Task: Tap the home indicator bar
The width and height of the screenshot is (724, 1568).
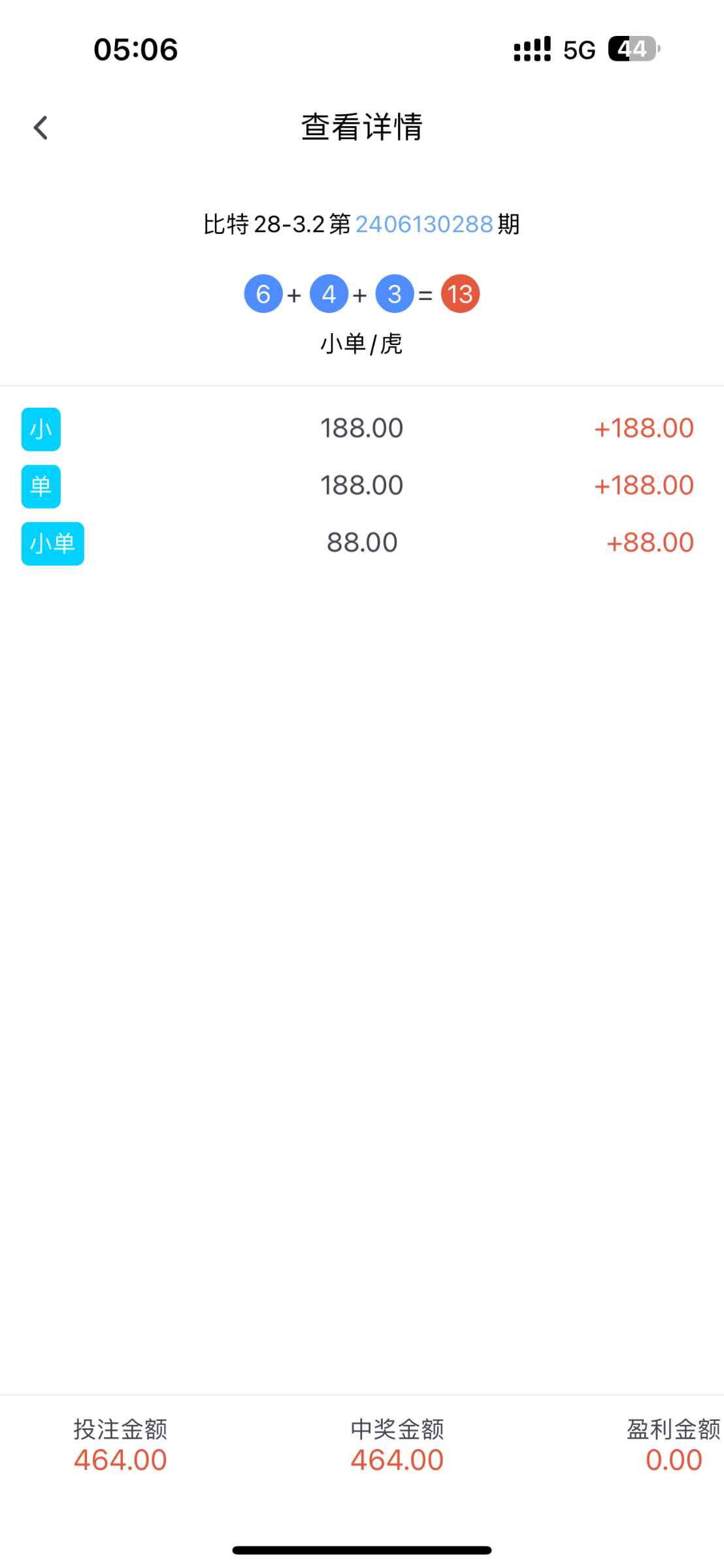Action: point(362,1550)
